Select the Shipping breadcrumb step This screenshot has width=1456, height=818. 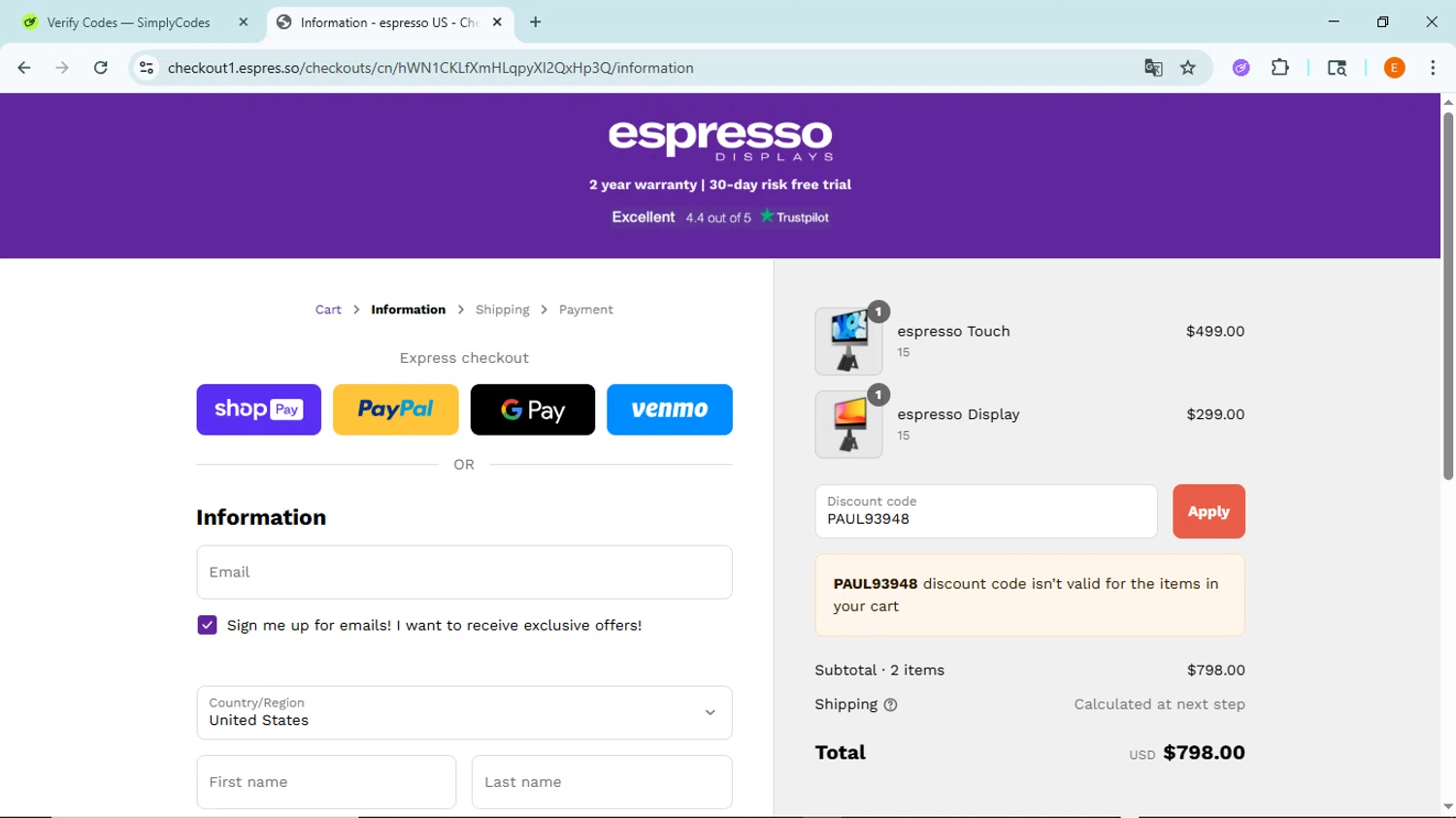click(502, 310)
